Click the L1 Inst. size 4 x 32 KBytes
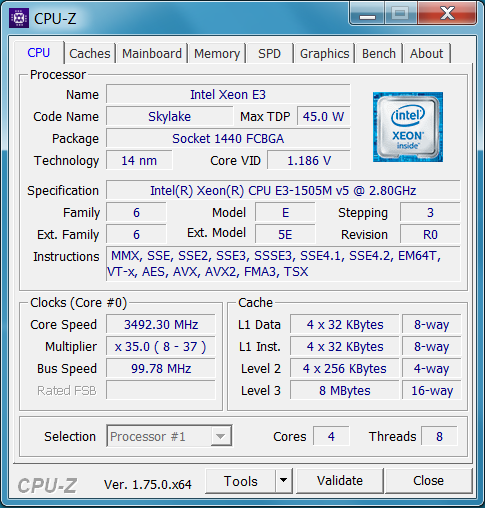This screenshot has width=485, height=508. tap(345, 346)
